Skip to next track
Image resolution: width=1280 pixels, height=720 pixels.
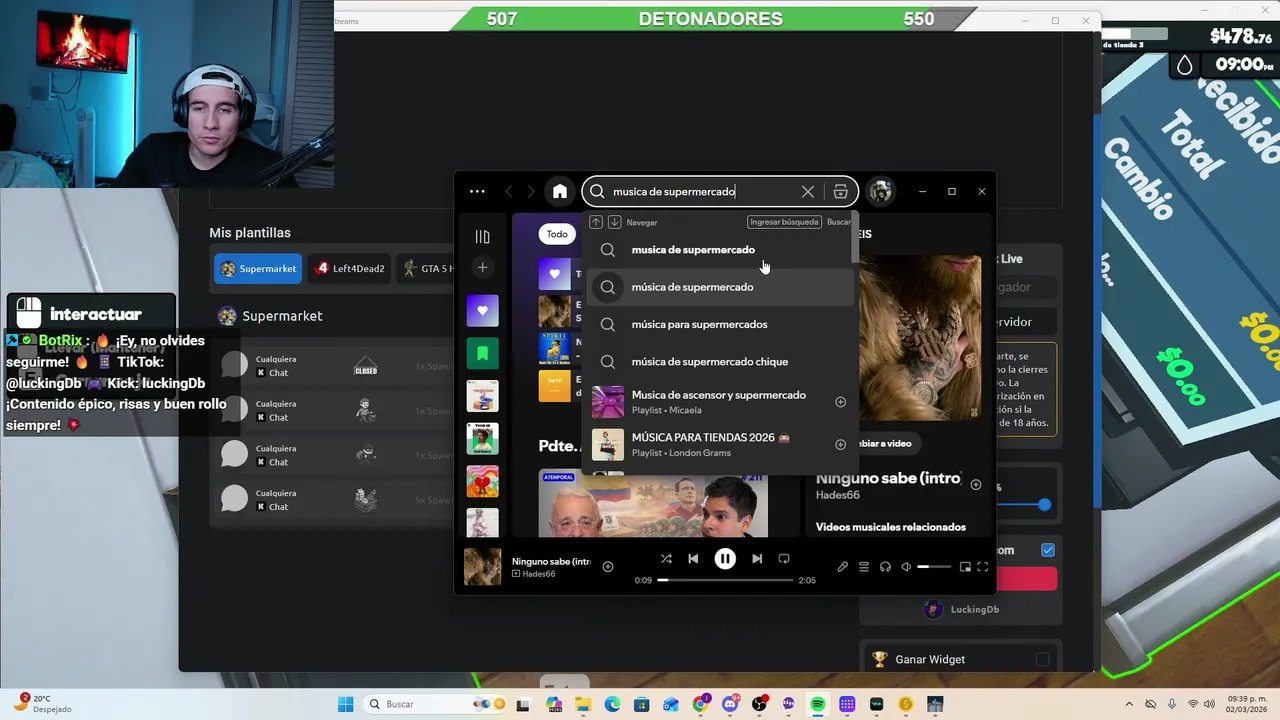coord(757,559)
